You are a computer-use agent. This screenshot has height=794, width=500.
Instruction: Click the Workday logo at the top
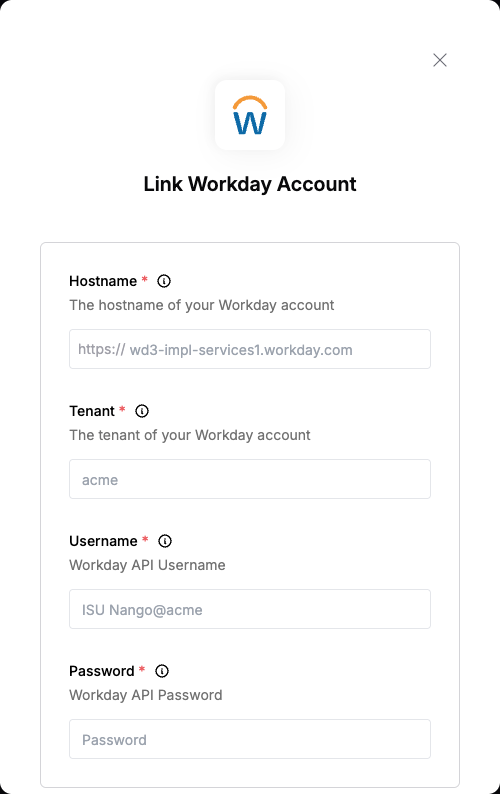250,115
